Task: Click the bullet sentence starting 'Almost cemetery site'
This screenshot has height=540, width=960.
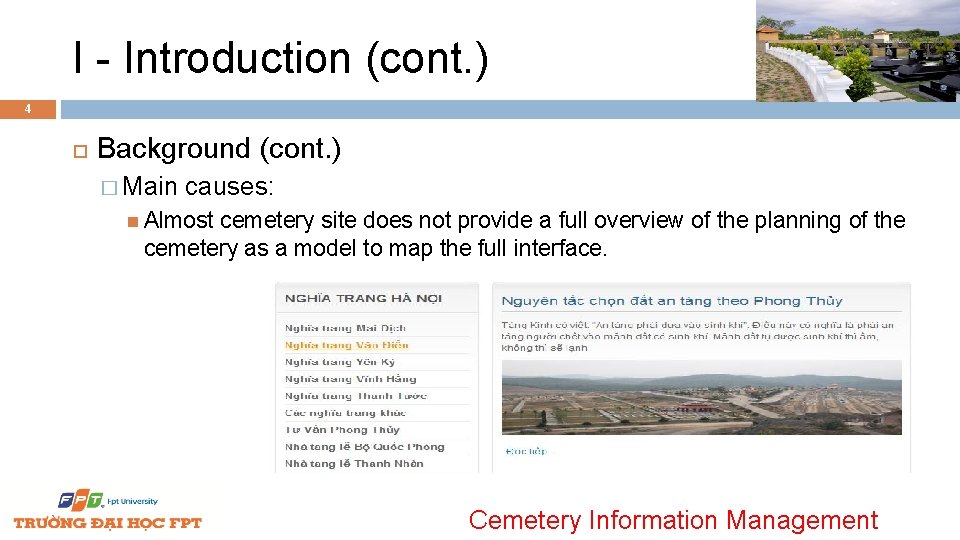Action: (x=524, y=234)
